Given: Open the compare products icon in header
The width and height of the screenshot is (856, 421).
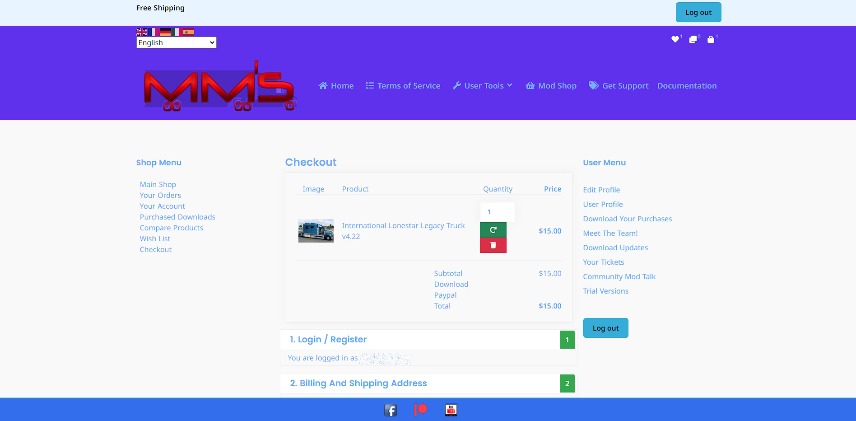Looking at the screenshot, I should [x=693, y=39].
